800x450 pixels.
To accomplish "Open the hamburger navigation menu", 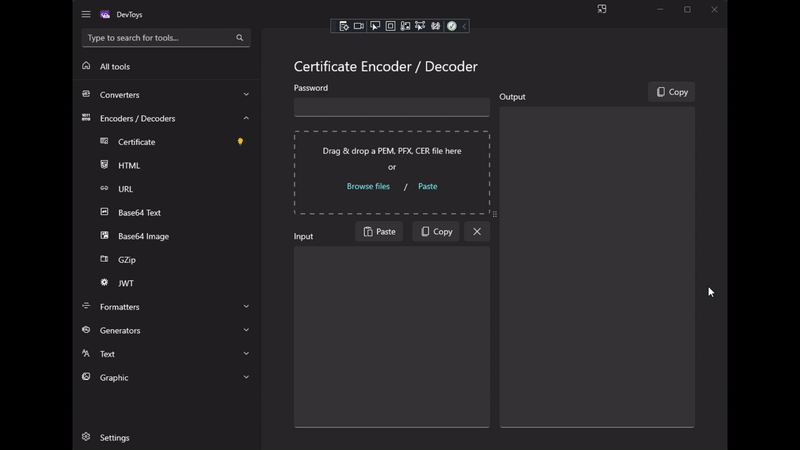I will [x=86, y=14].
